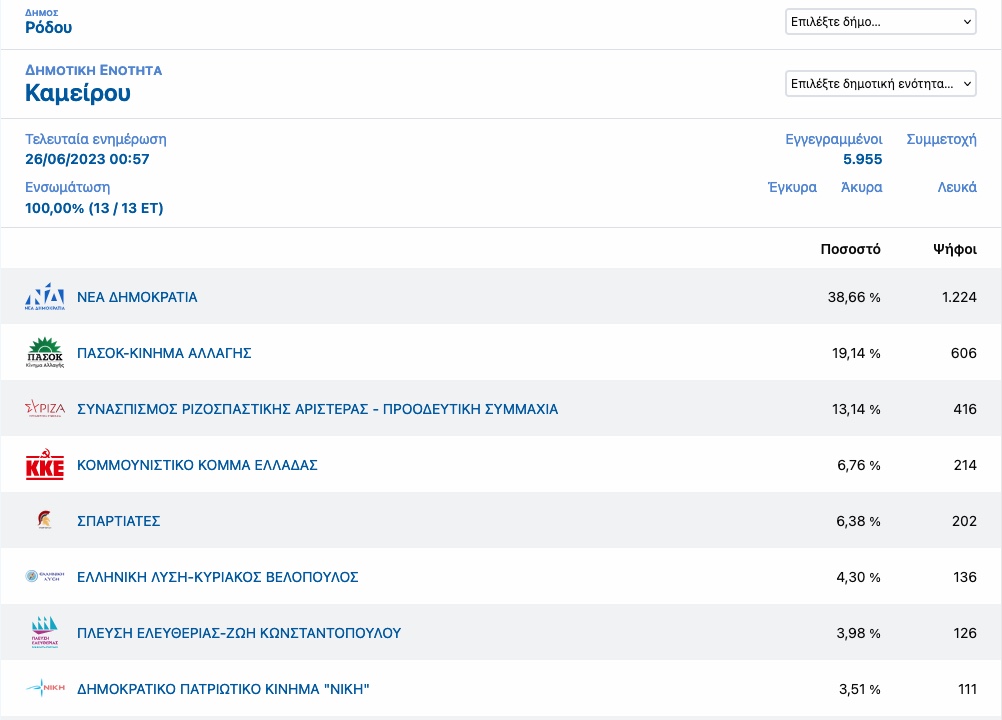The width and height of the screenshot is (1002, 720).
Task: Click the vote count '416'
Action: [965, 409]
